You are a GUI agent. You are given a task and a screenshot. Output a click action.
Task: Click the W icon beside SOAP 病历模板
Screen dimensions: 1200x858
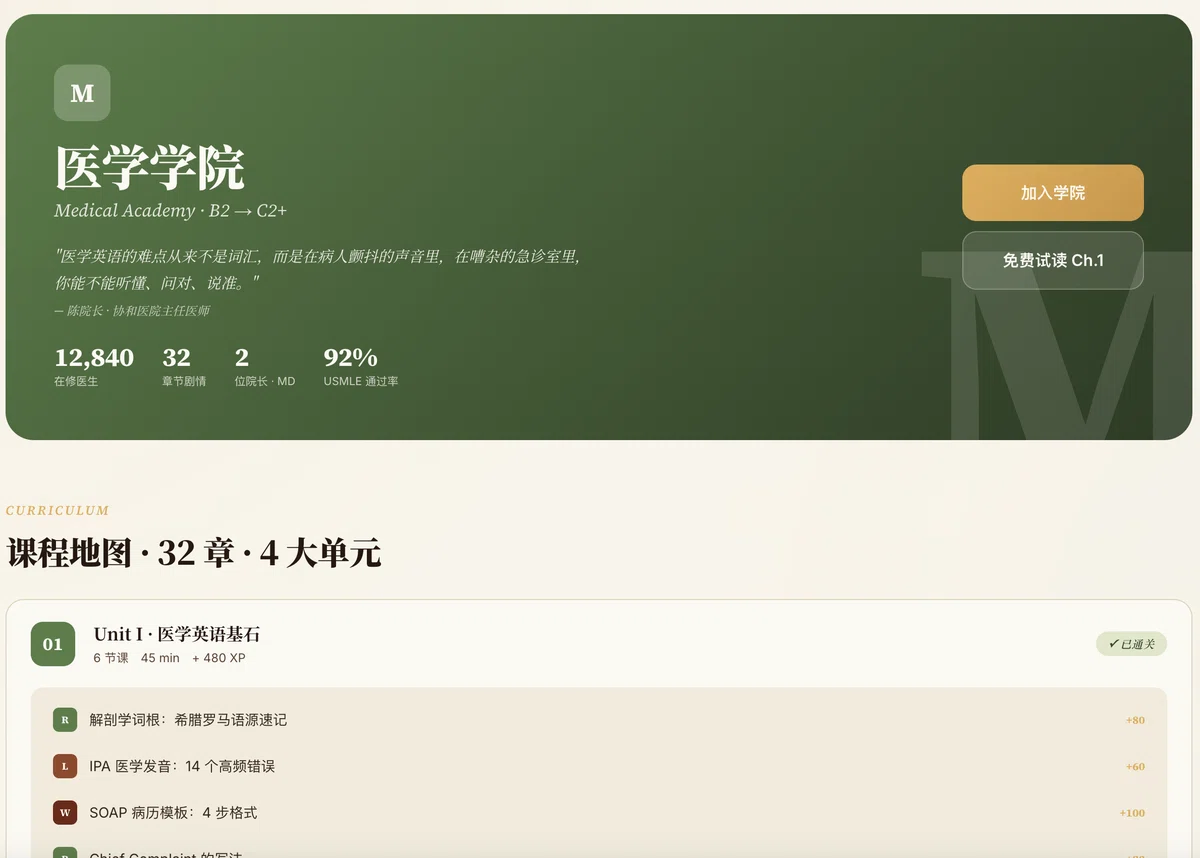pyautogui.click(x=65, y=813)
